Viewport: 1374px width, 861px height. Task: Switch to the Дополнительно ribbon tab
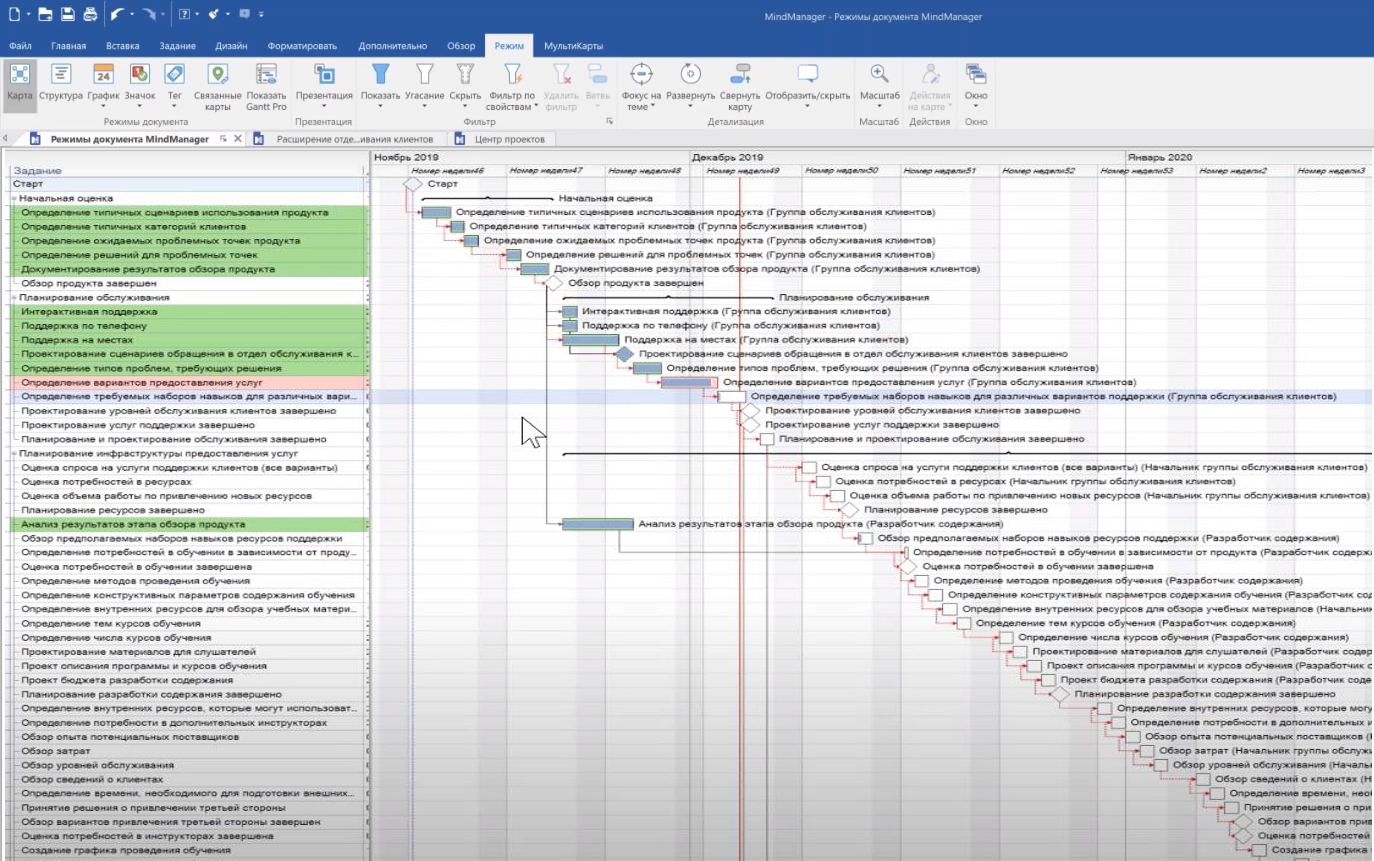tap(393, 46)
